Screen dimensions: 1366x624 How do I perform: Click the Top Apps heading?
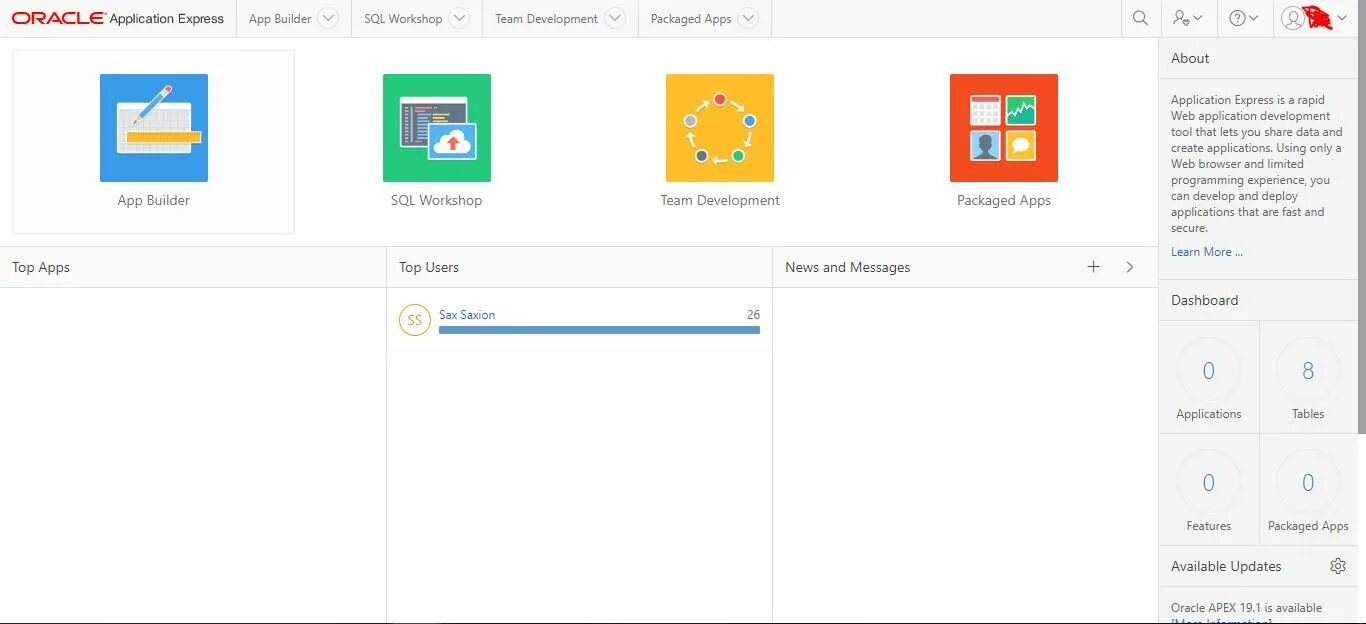click(x=41, y=267)
